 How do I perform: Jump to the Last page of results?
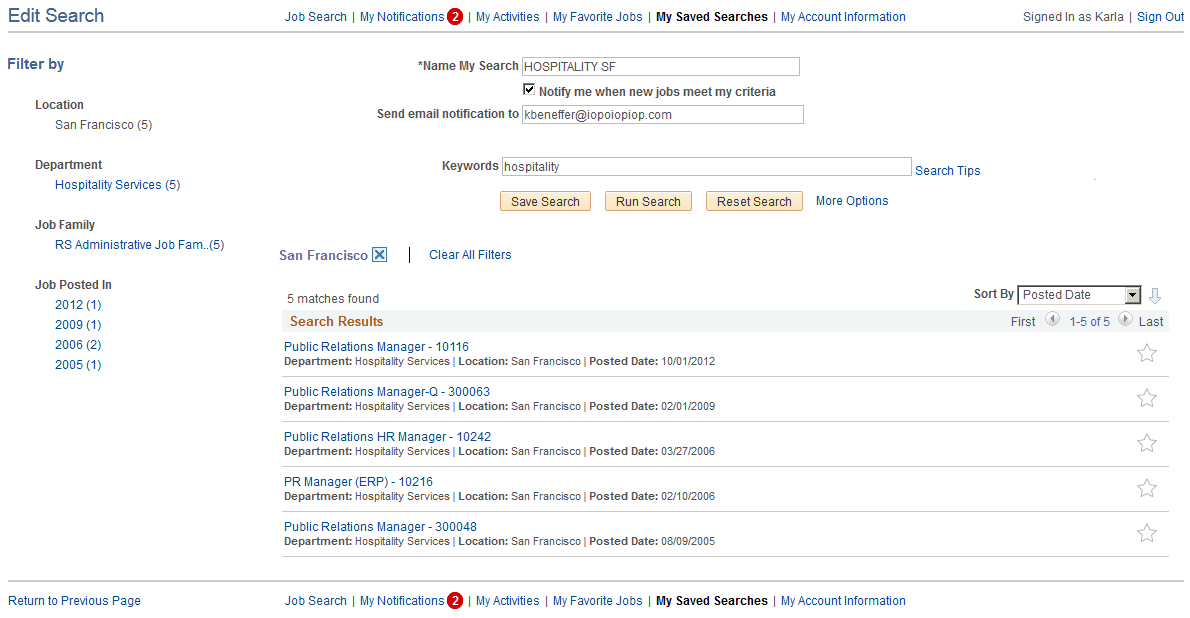(1150, 321)
